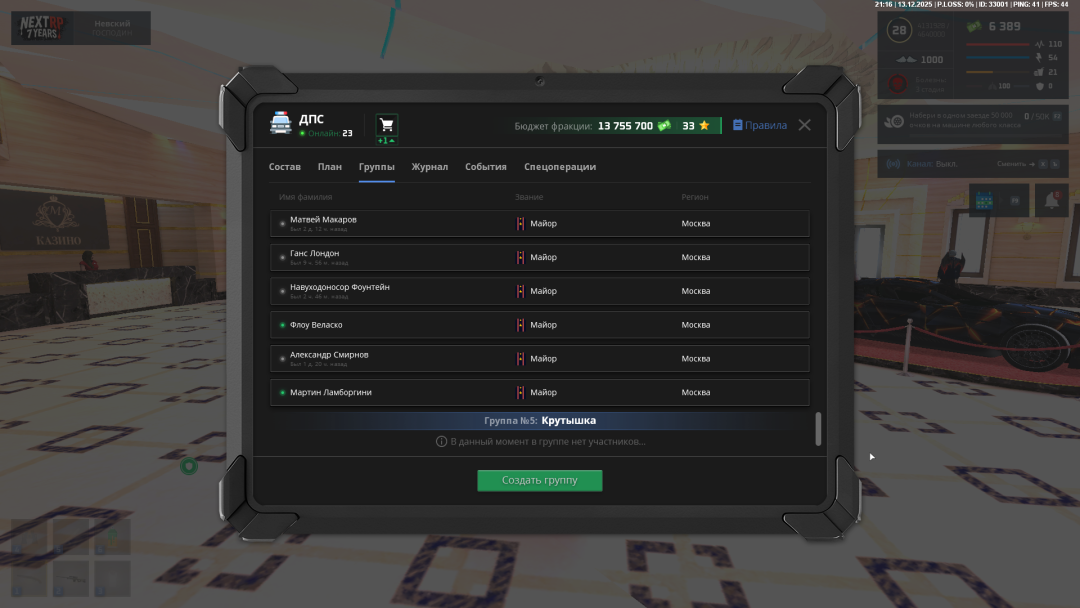Open the faction shop cart icon

(x=386, y=125)
